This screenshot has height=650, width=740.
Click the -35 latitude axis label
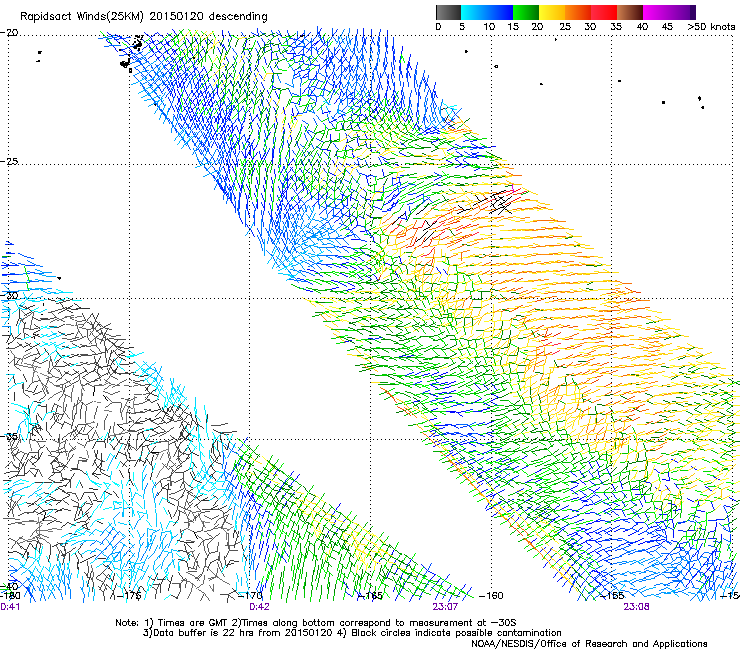[10, 436]
